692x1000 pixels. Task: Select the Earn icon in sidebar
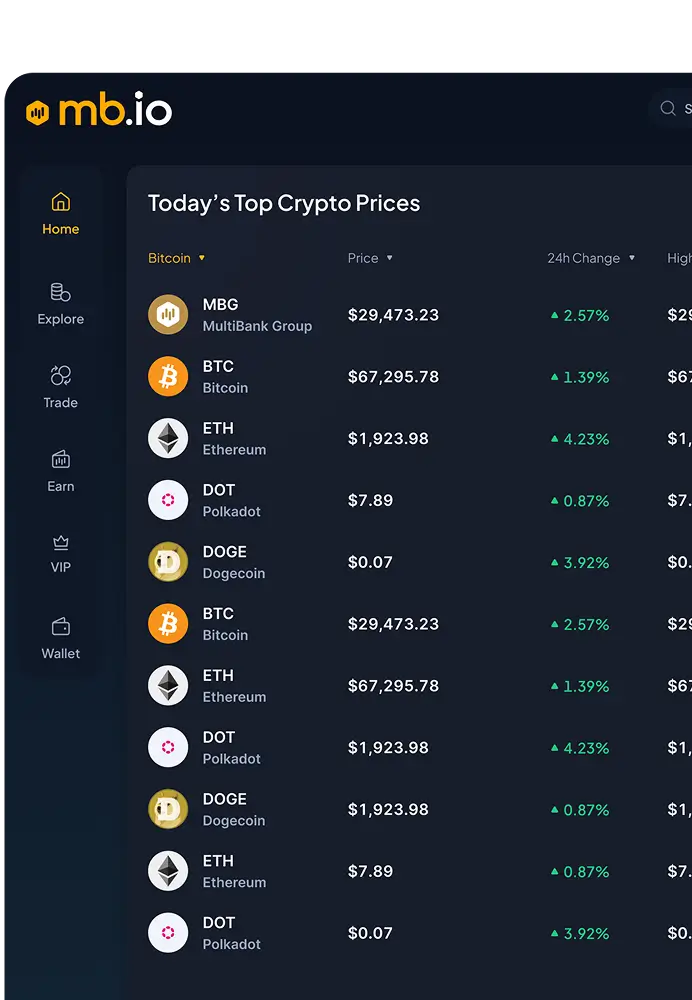tap(61, 459)
